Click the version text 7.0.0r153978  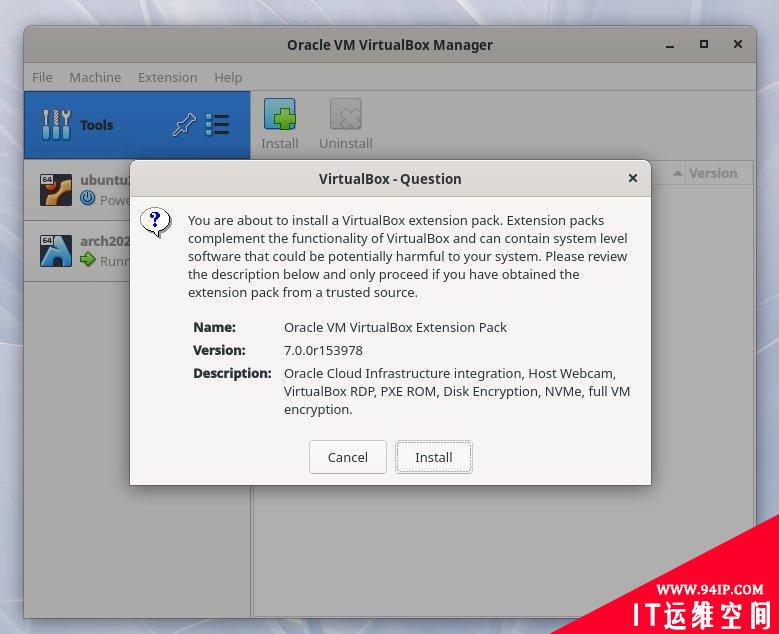coord(323,350)
